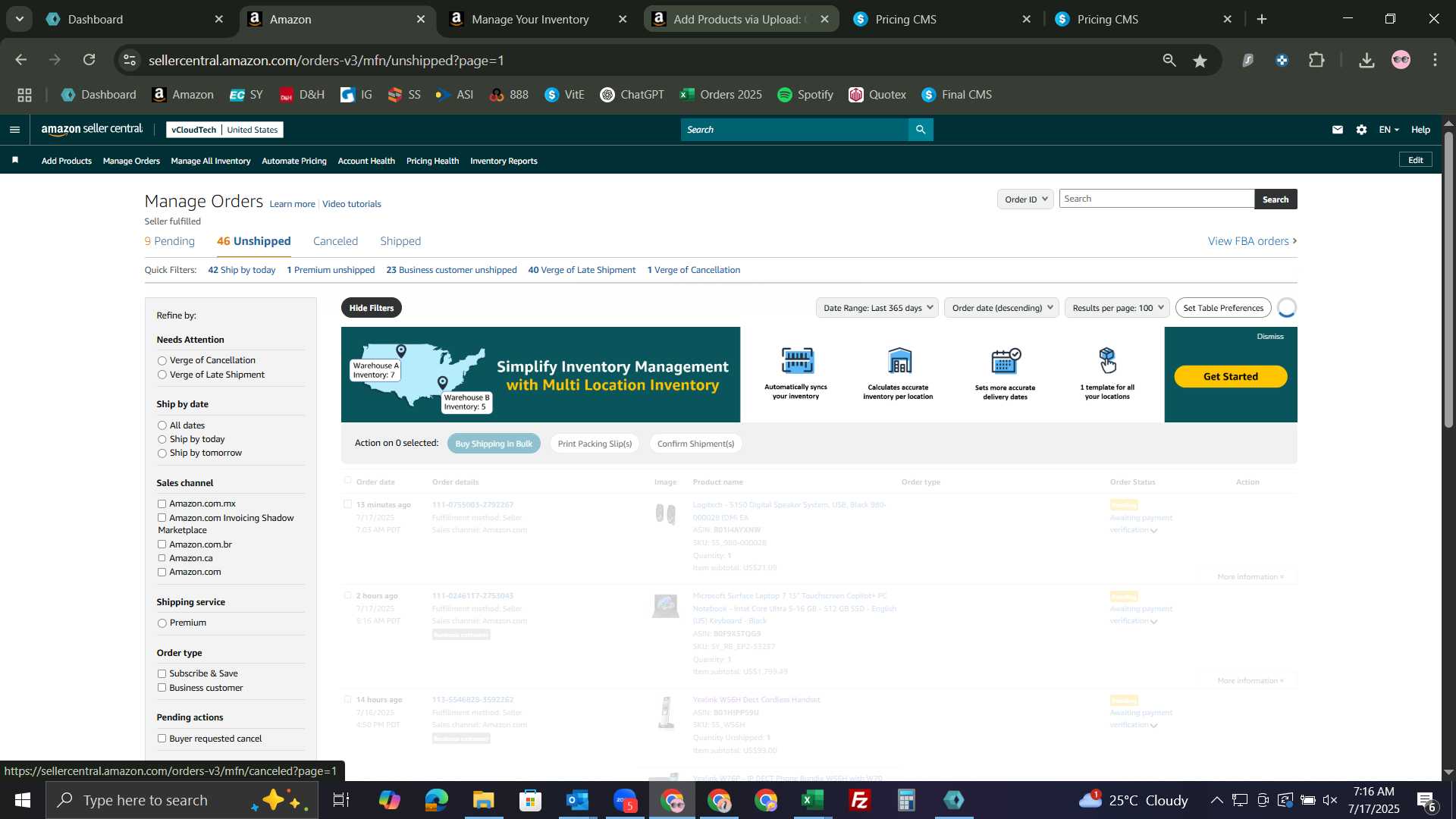Open the Seller Central hamburger menu
Viewport: 1456px width, 819px height.
click(x=14, y=130)
